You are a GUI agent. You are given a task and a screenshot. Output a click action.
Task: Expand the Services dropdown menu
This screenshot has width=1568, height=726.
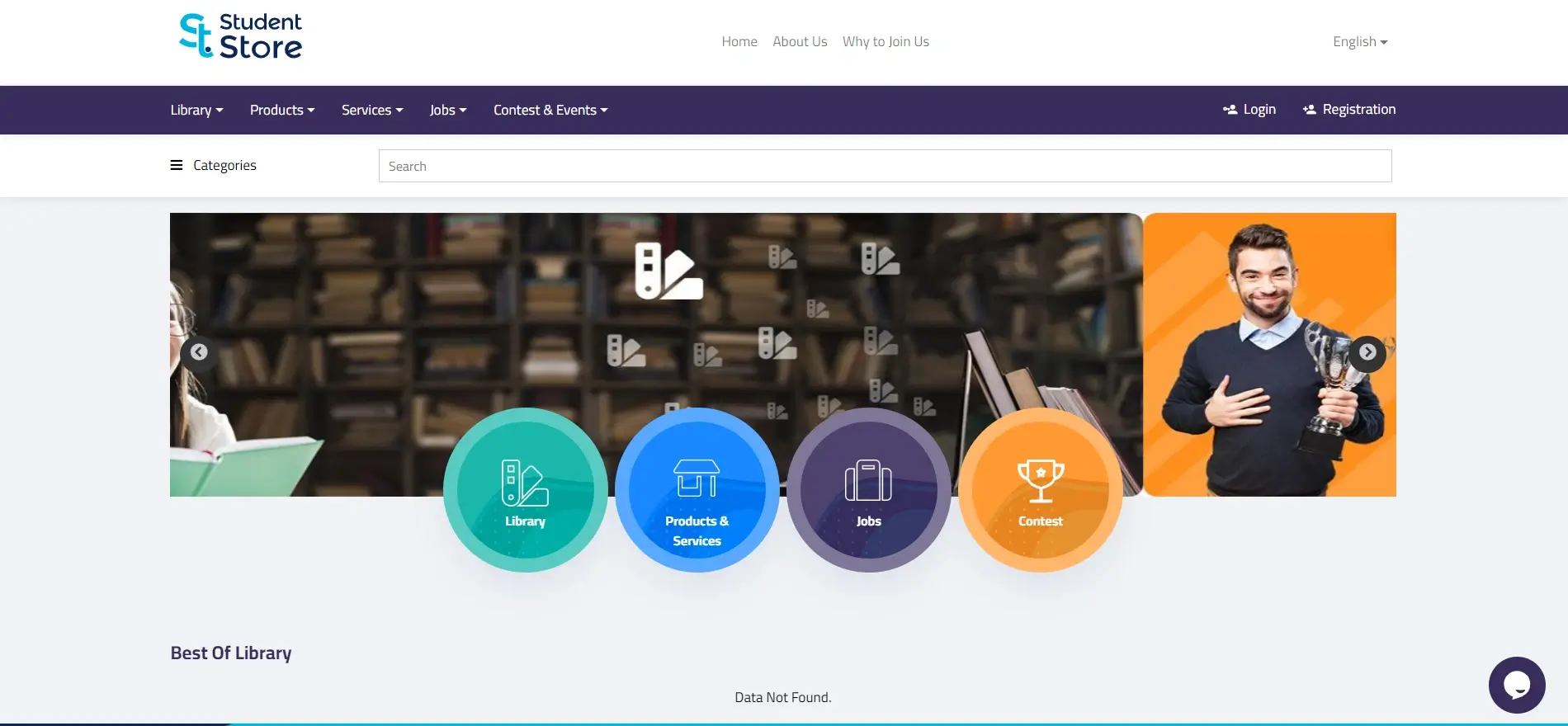click(x=372, y=110)
